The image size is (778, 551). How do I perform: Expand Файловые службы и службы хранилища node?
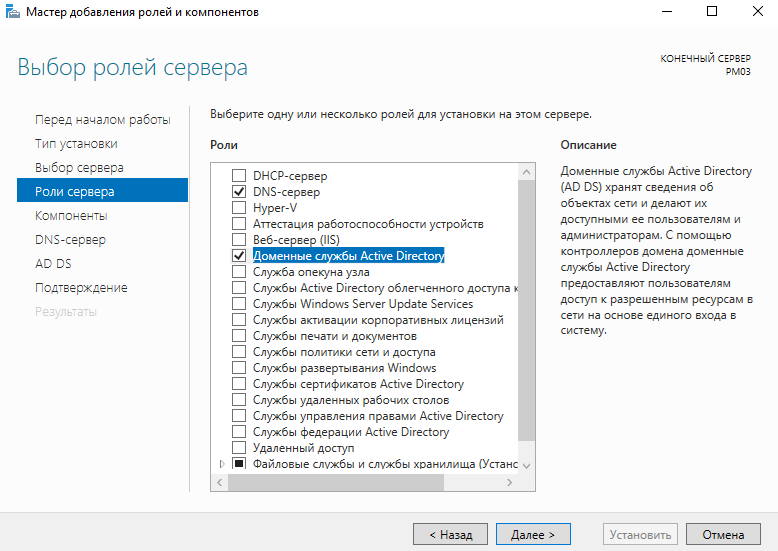222,464
